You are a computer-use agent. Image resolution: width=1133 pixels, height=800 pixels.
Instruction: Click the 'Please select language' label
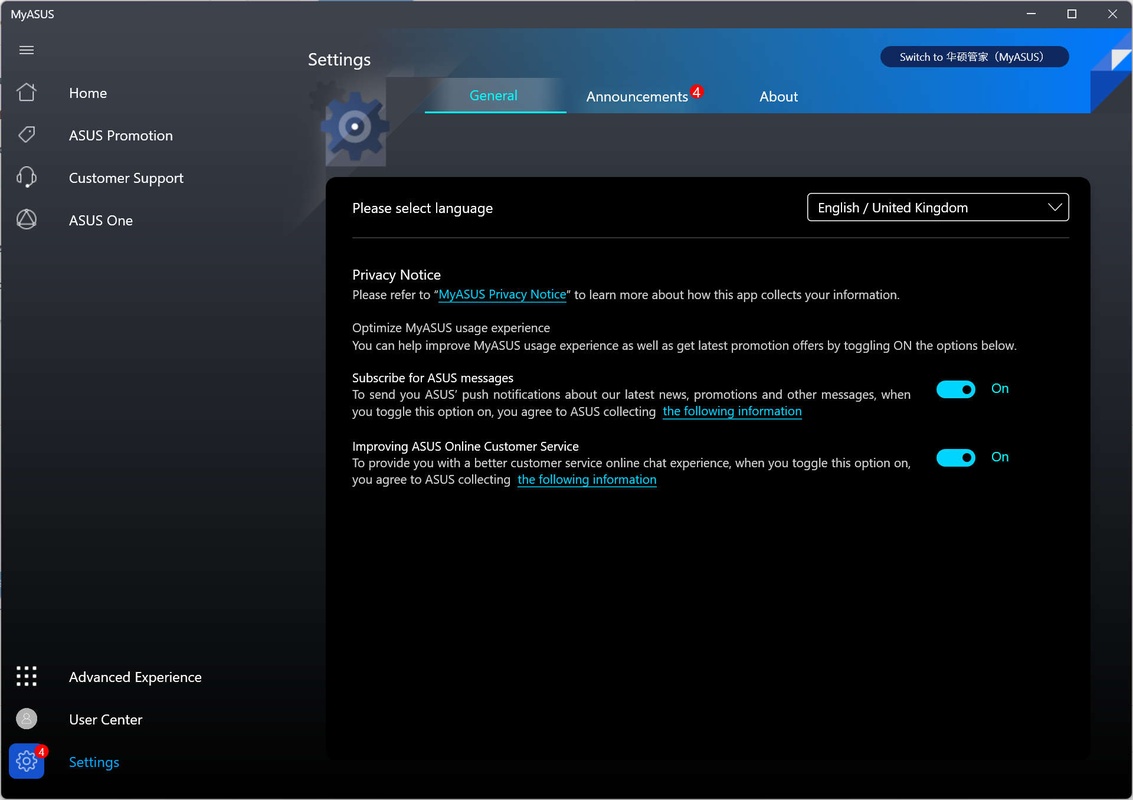tap(422, 209)
